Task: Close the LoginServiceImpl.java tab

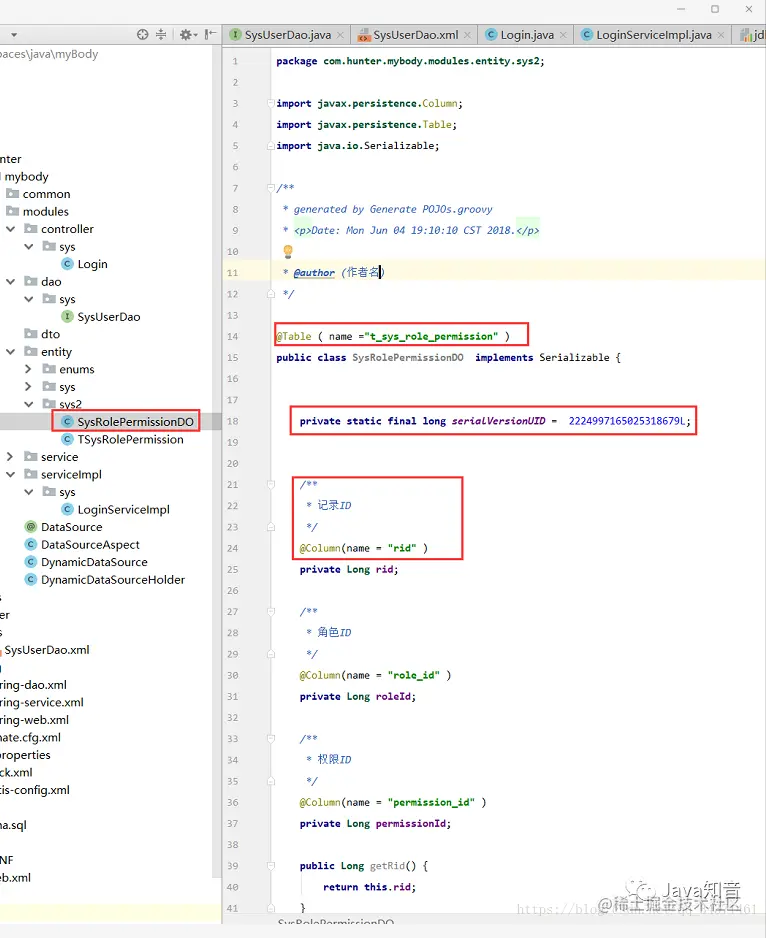Action: click(x=721, y=35)
